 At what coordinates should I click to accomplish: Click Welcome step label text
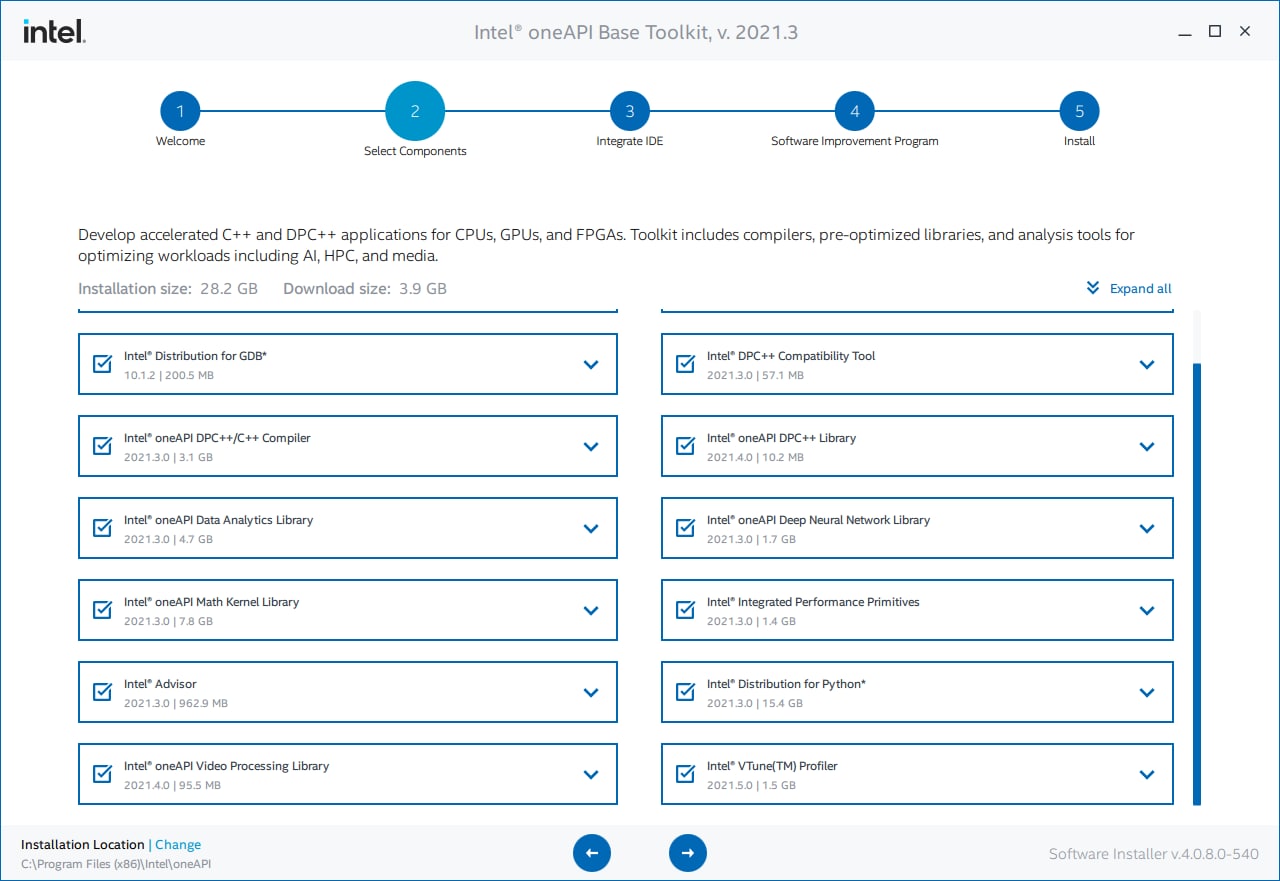click(180, 141)
